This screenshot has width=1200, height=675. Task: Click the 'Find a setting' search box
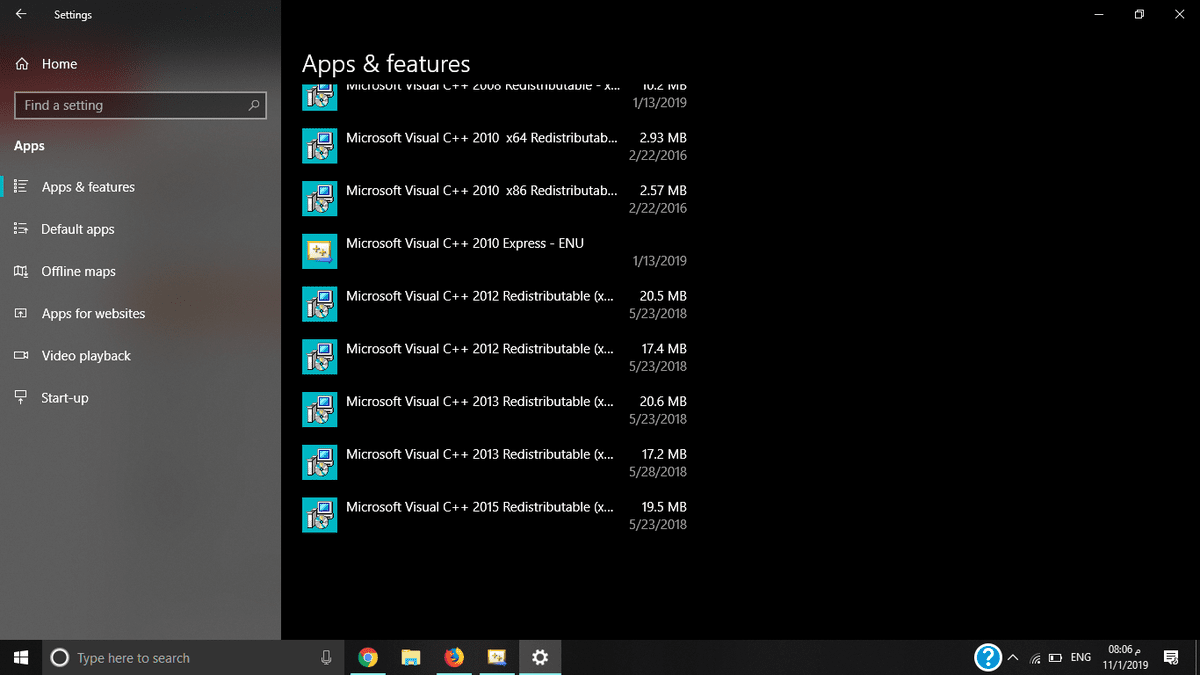pos(140,105)
